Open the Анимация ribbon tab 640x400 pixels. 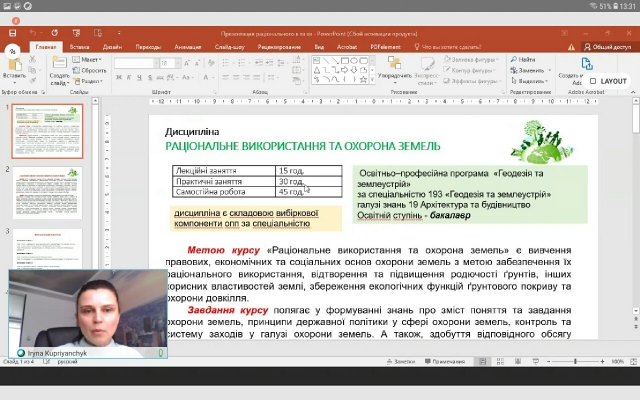[187, 46]
